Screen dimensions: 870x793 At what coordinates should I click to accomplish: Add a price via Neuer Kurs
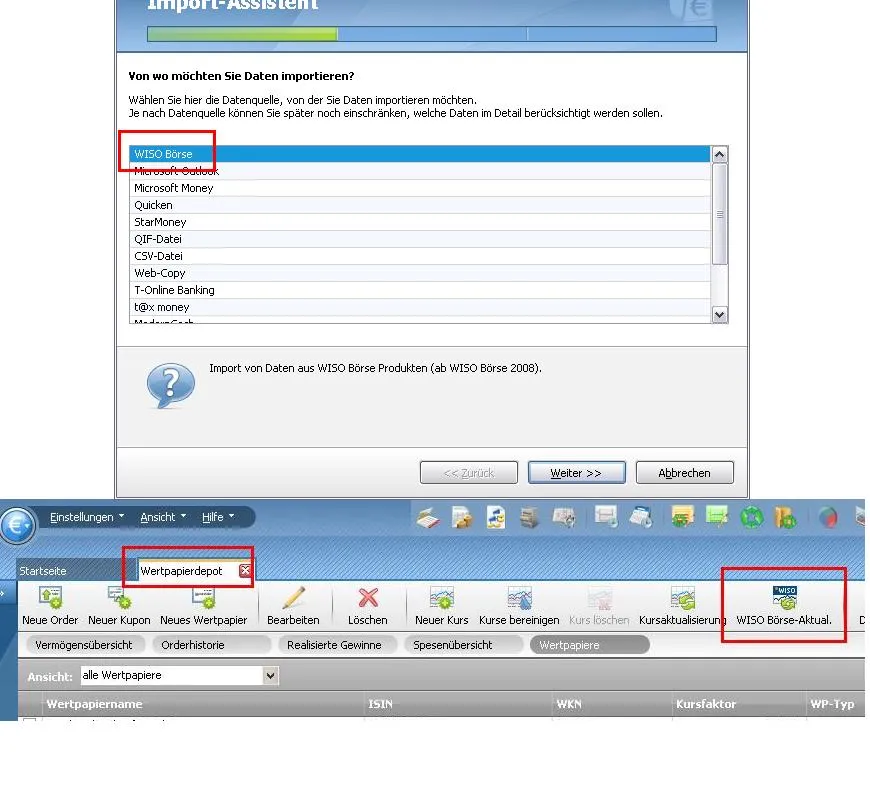[442, 598]
